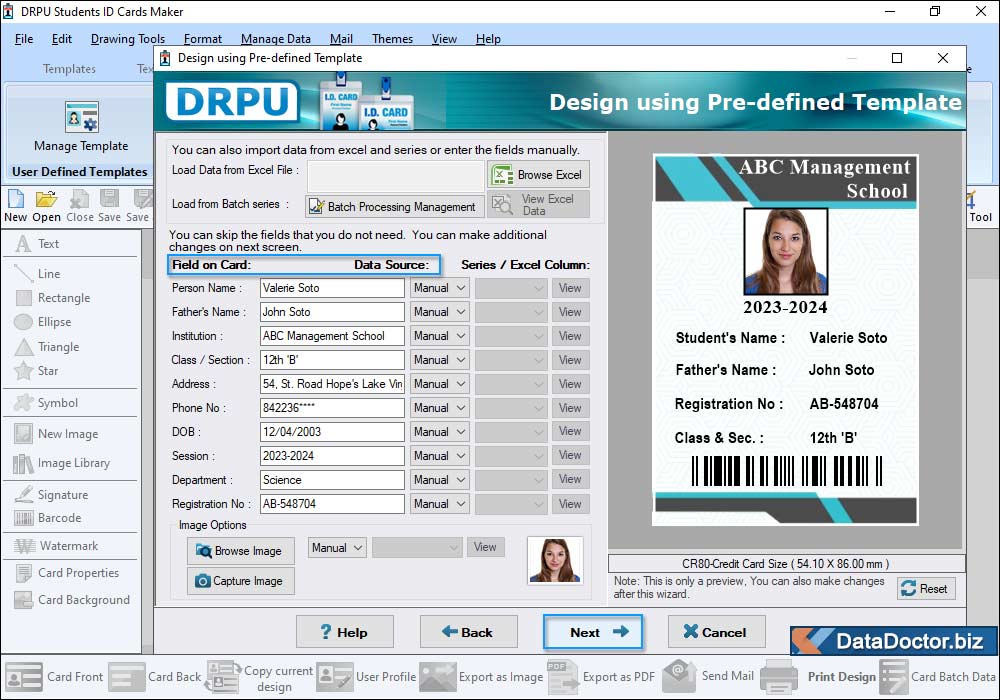Click the ID card preview image
1000x700 pixels.
coord(785,340)
